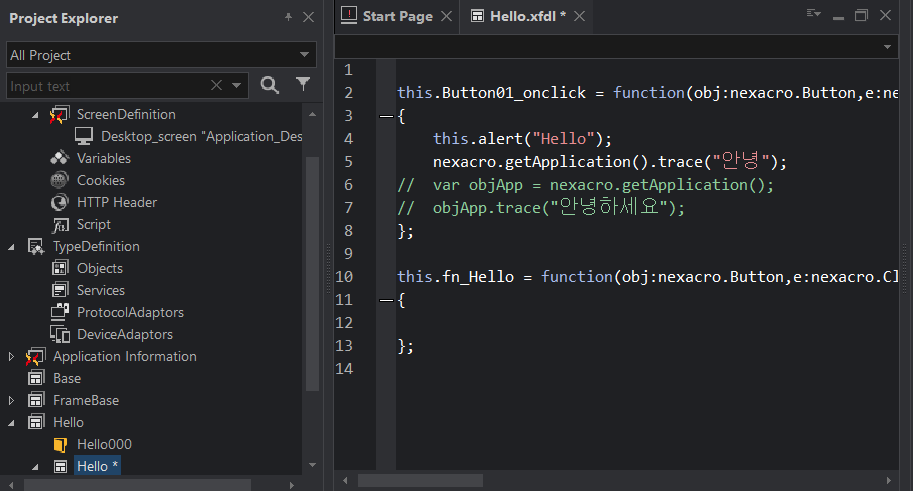Open the All Project combo box
This screenshot has height=491, width=913.
pos(161,55)
